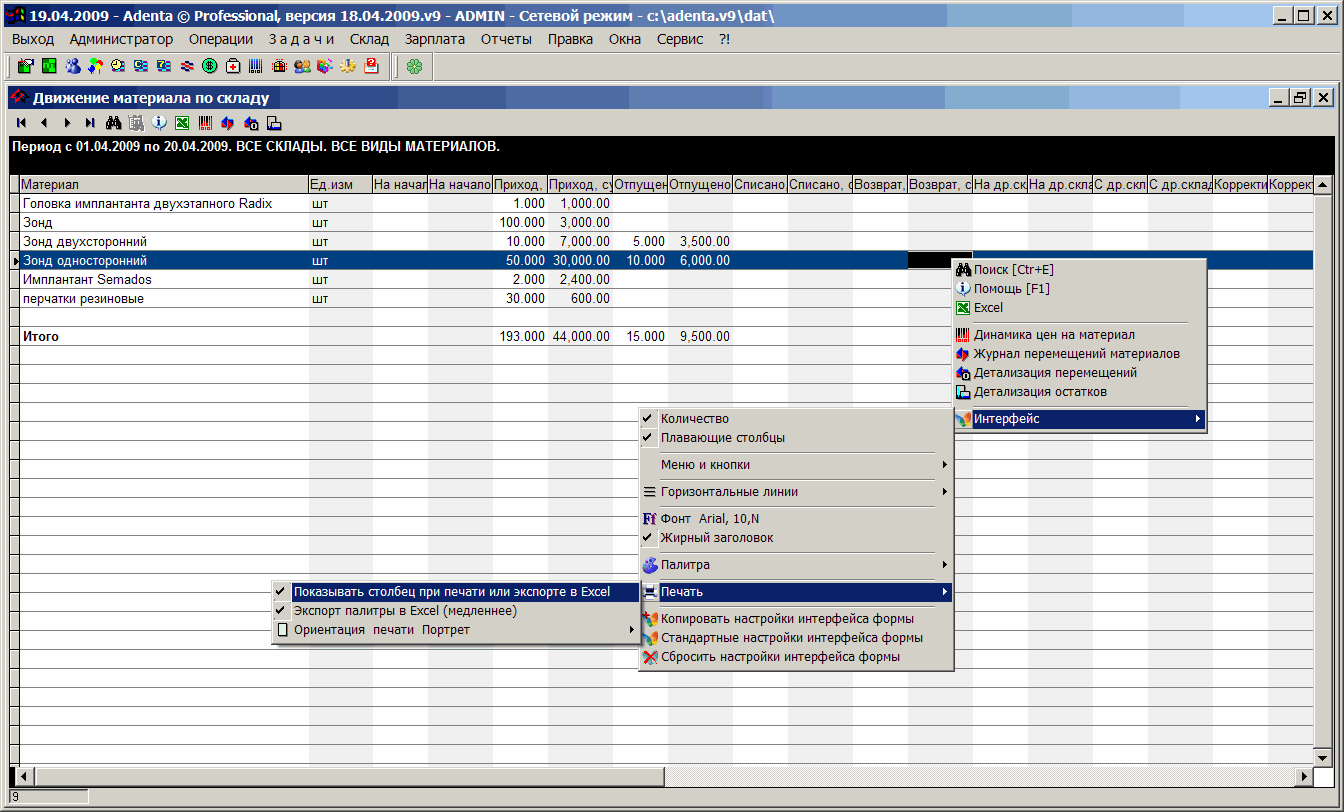Image resolution: width=1344 pixels, height=812 pixels.
Task: Click the green clover icon in toolbar
Action: click(413, 66)
